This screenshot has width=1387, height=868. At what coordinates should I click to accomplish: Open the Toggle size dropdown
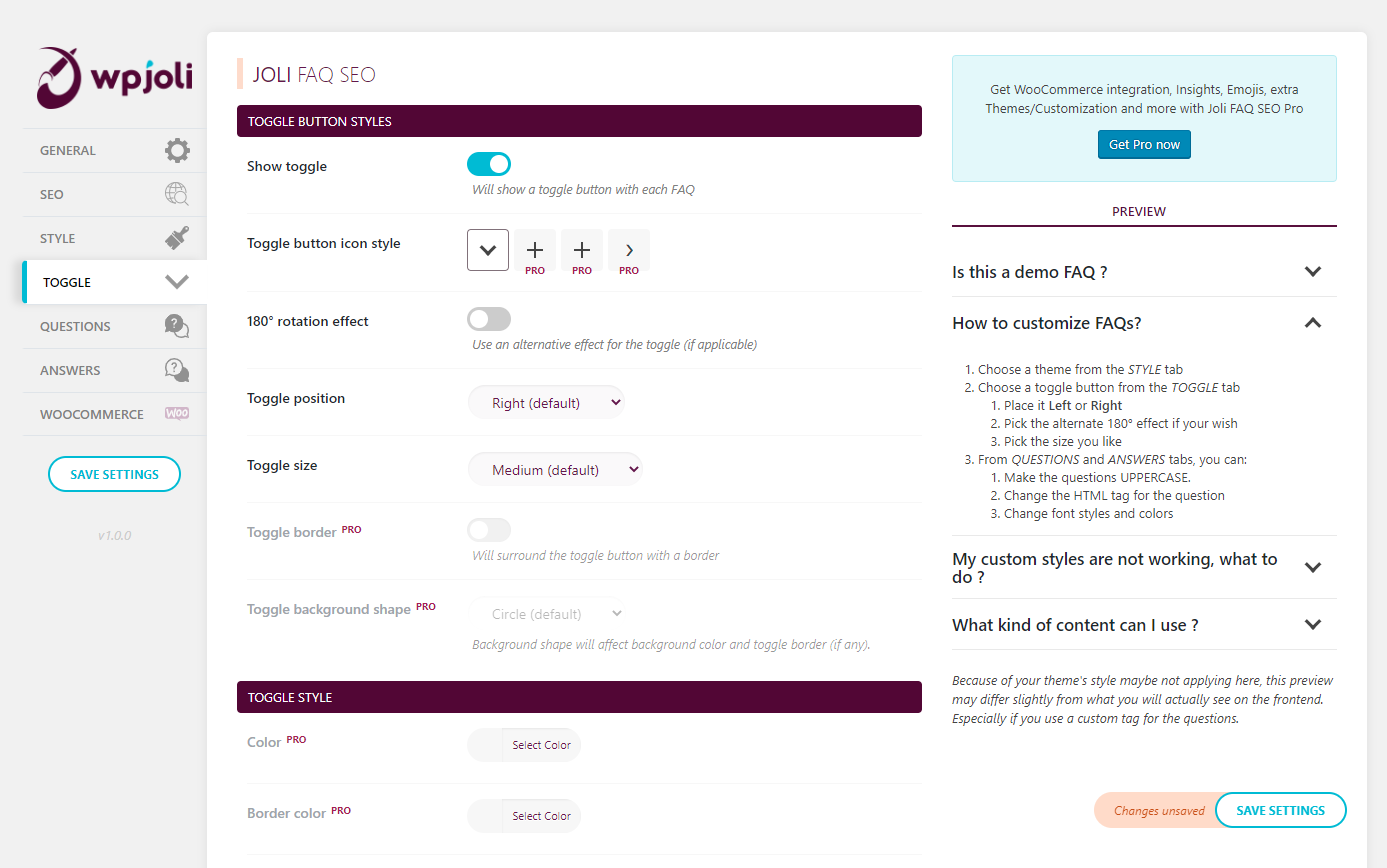coord(555,470)
